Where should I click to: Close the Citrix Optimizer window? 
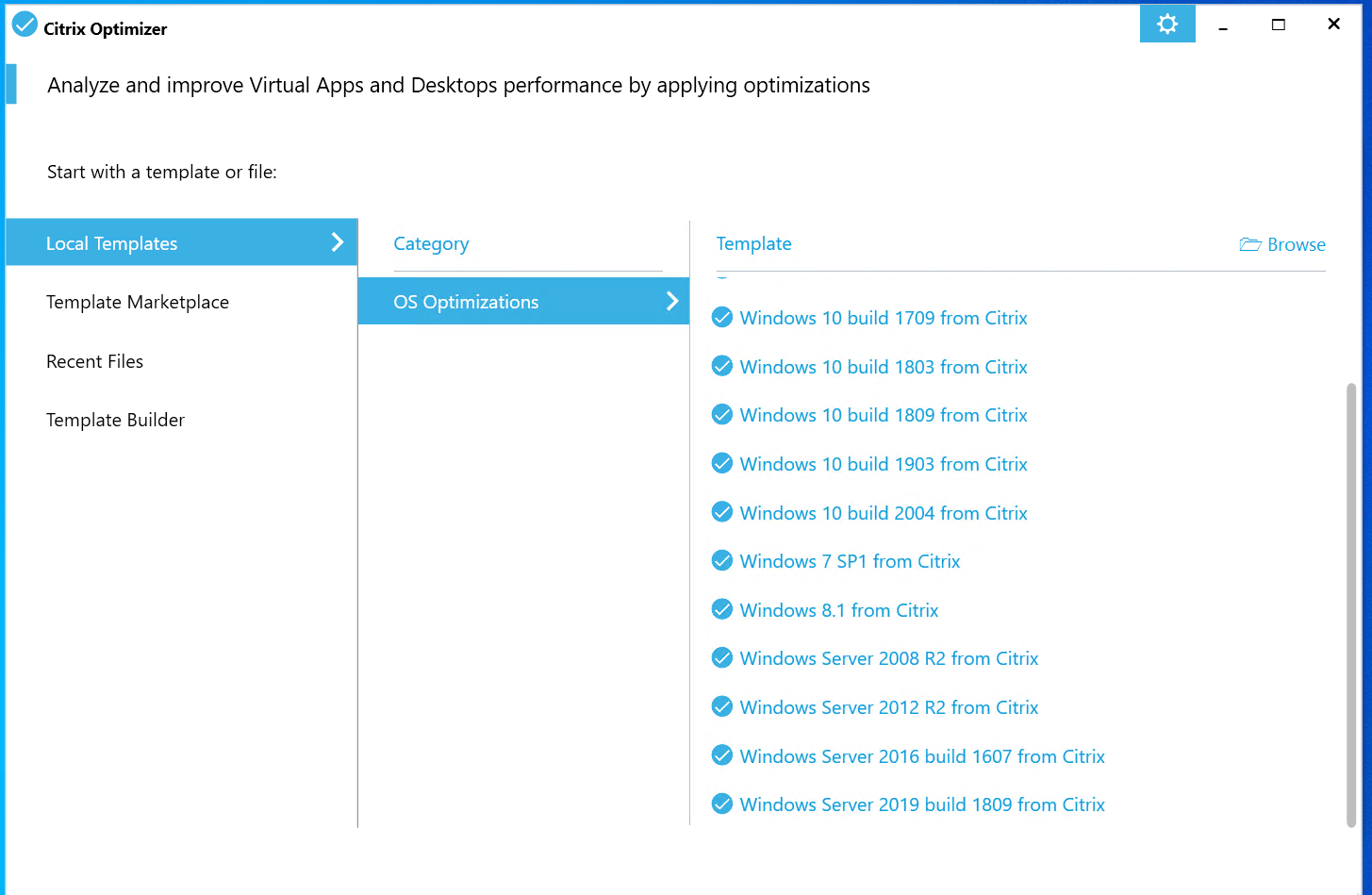point(1333,25)
